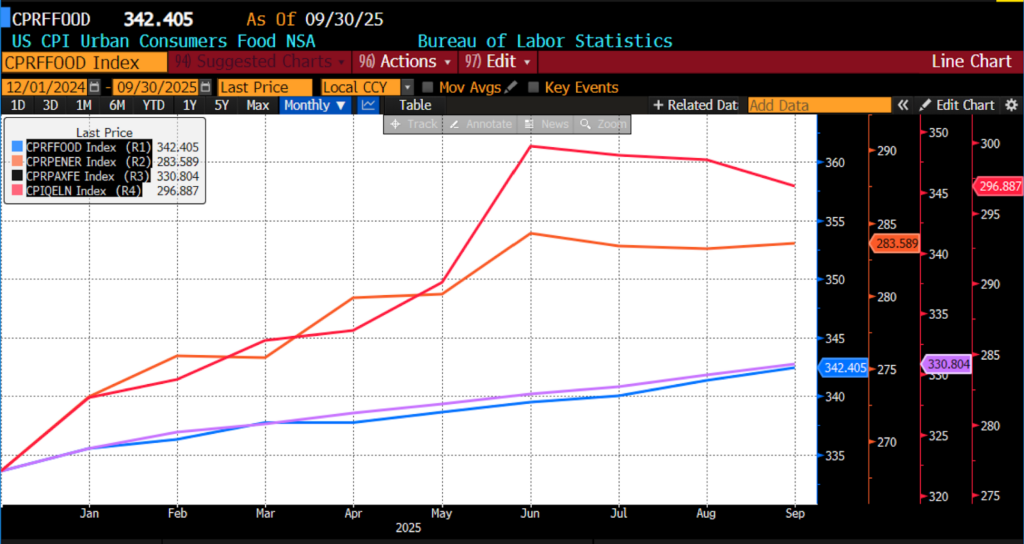Click the blue CPRFFOOD legend color swatch
The height and width of the screenshot is (544, 1024).
coord(17,147)
